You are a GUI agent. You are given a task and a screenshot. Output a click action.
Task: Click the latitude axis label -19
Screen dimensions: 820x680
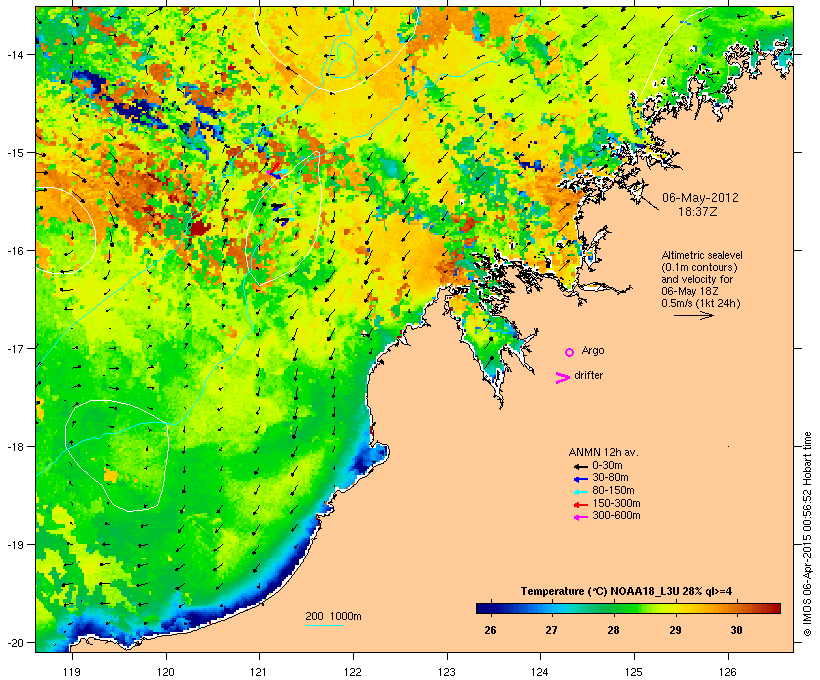click(14, 545)
